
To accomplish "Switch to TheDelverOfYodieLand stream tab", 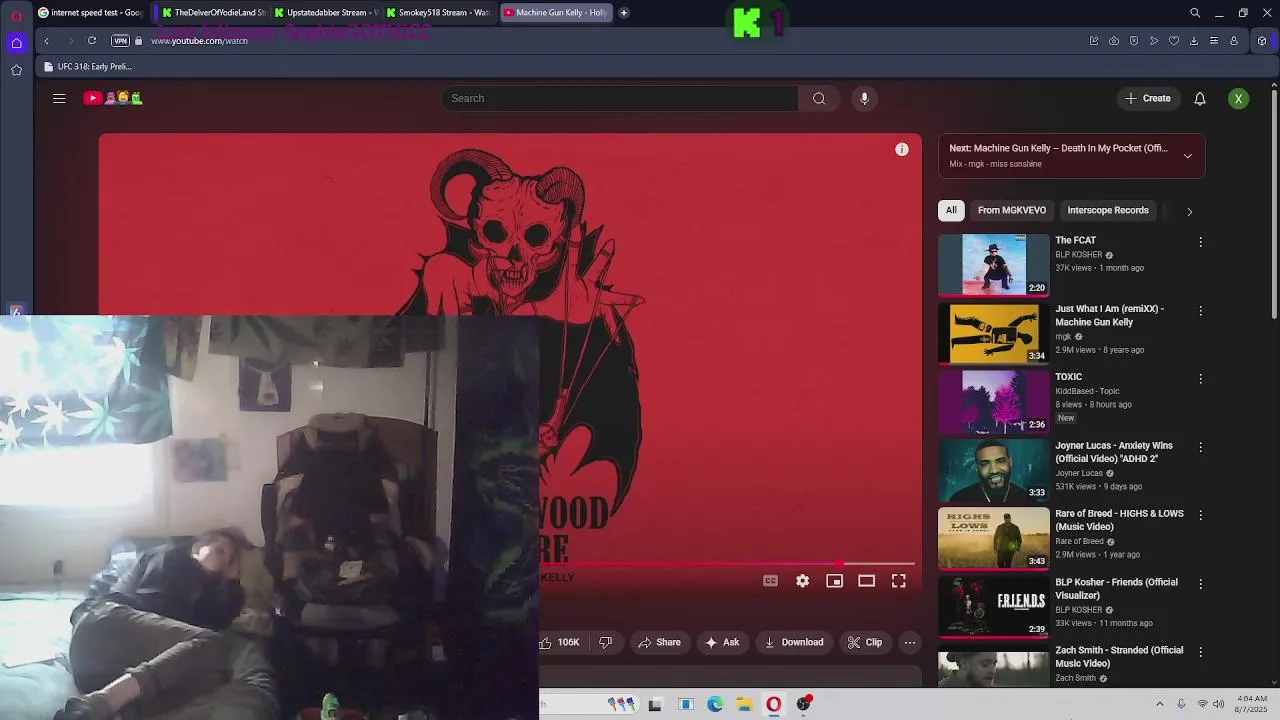I will pos(212,13).
